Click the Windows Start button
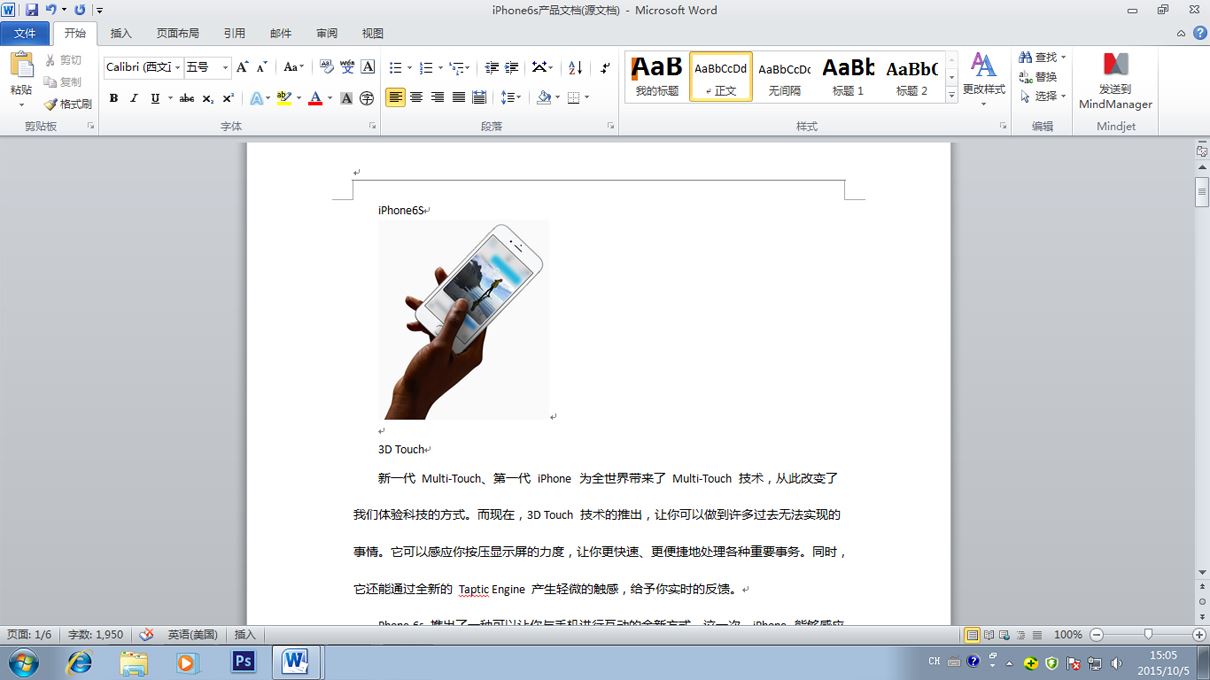 coord(23,662)
